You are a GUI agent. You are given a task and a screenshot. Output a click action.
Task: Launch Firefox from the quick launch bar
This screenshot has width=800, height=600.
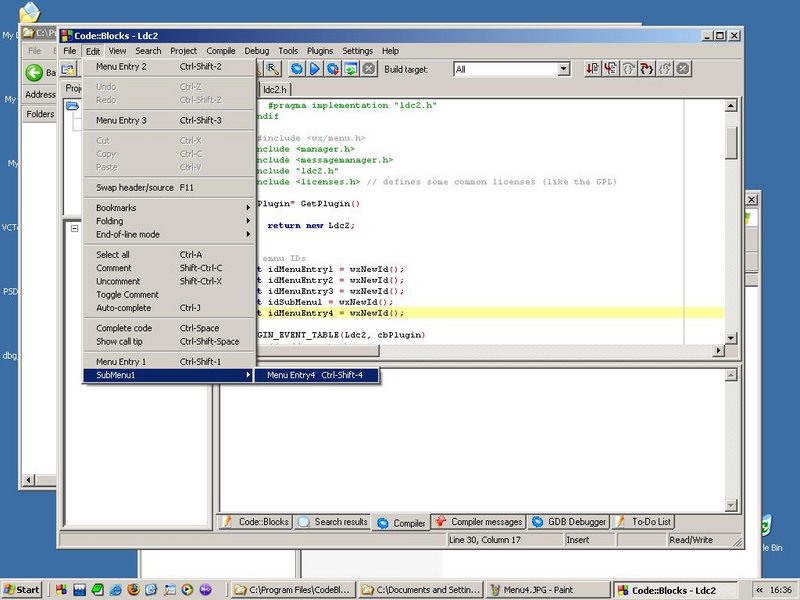pyautogui.click(x=133, y=590)
